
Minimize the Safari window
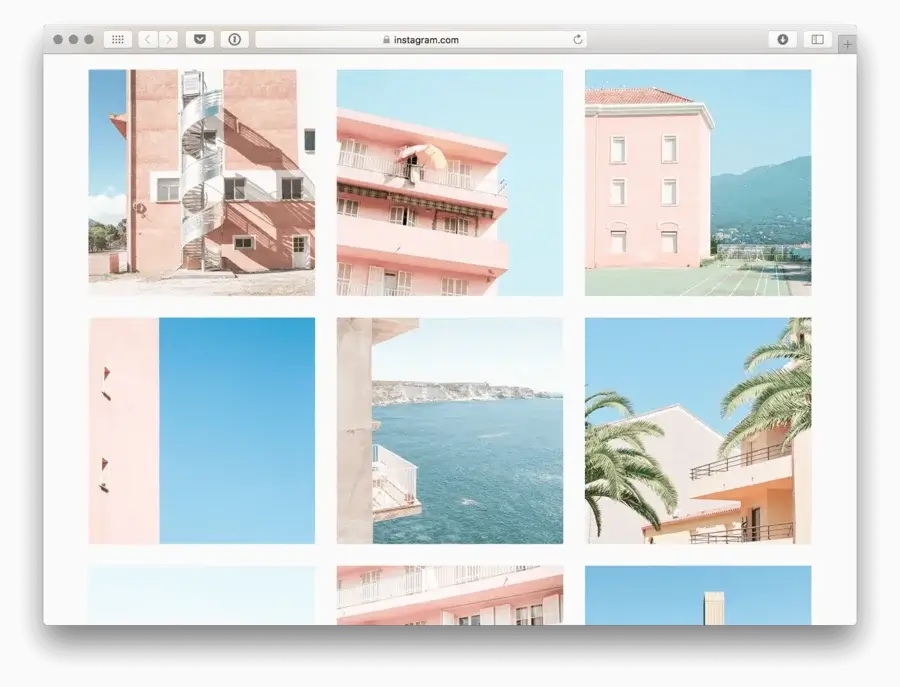(73, 40)
